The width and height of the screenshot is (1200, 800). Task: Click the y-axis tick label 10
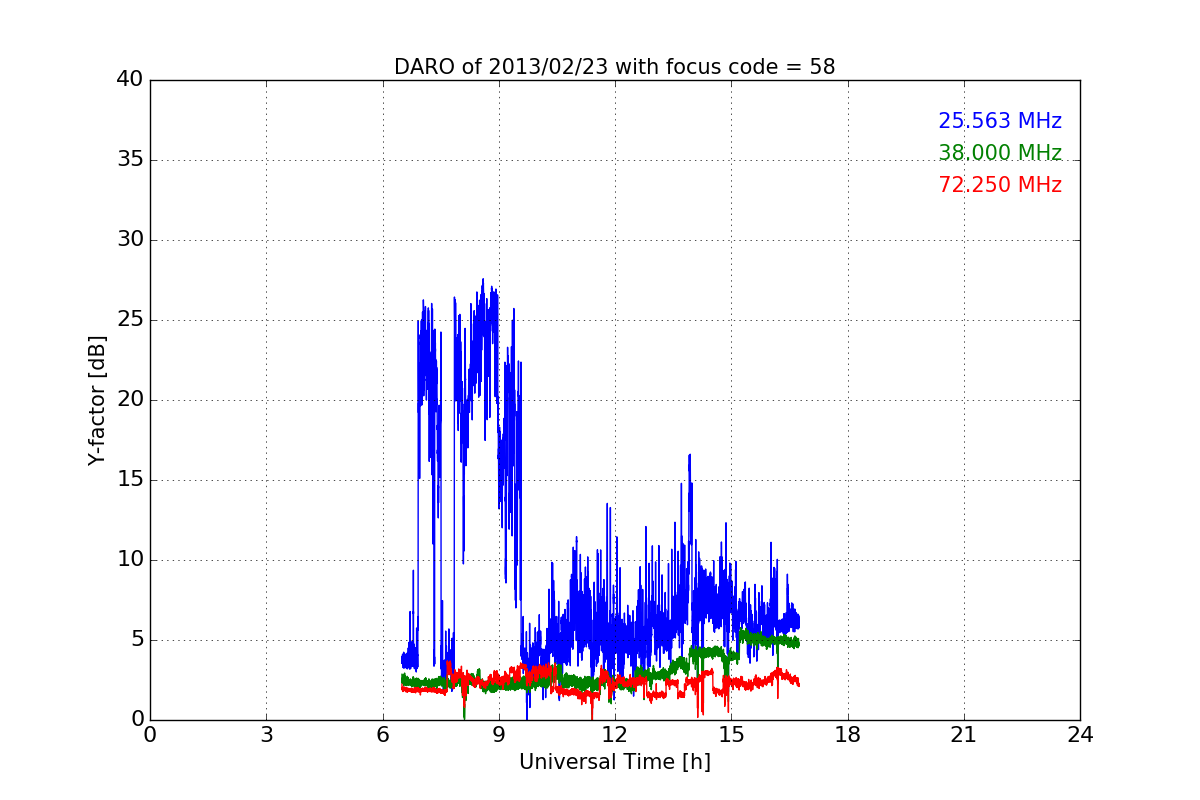click(x=130, y=560)
